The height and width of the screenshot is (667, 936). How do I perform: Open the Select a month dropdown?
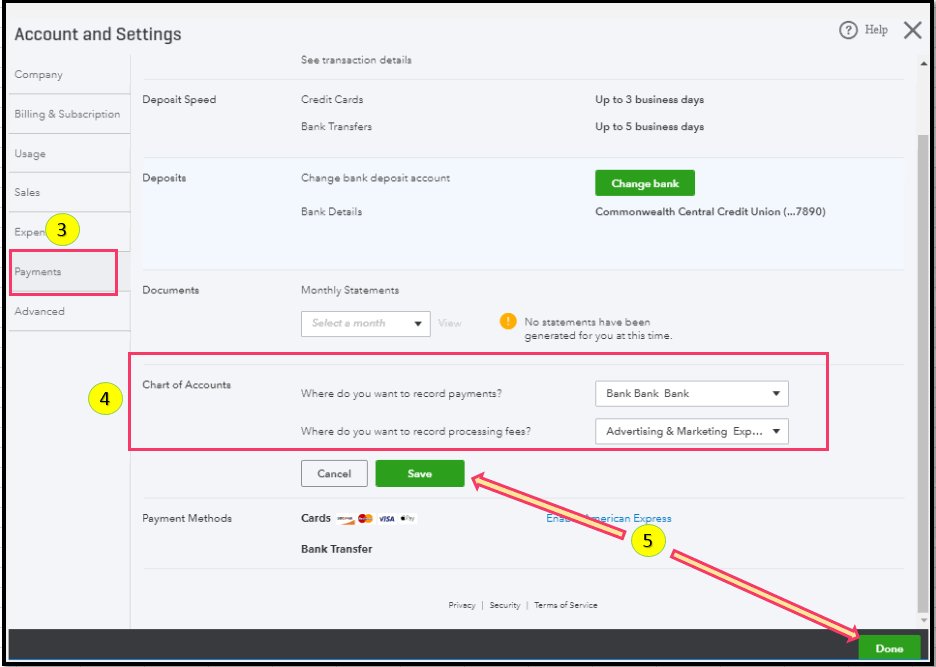click(x=366, y=323)
